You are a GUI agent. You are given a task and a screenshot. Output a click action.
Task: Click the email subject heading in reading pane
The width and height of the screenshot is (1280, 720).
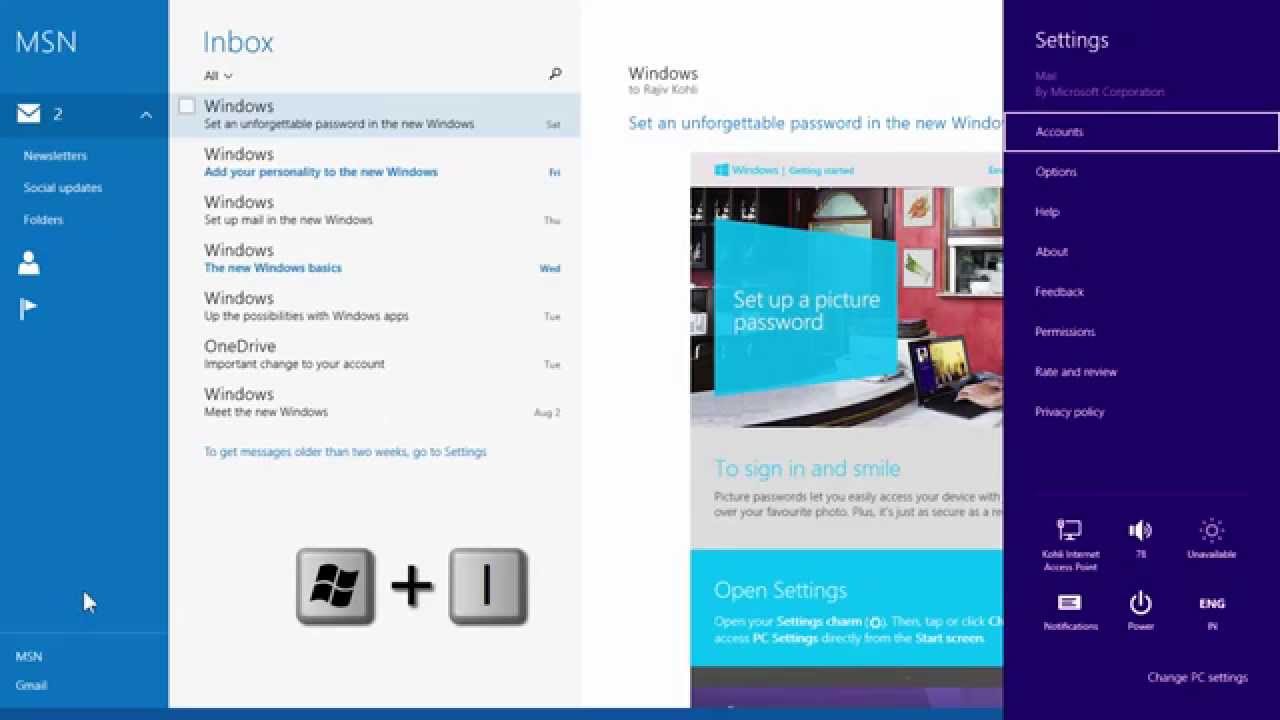(x=815, y=123)
